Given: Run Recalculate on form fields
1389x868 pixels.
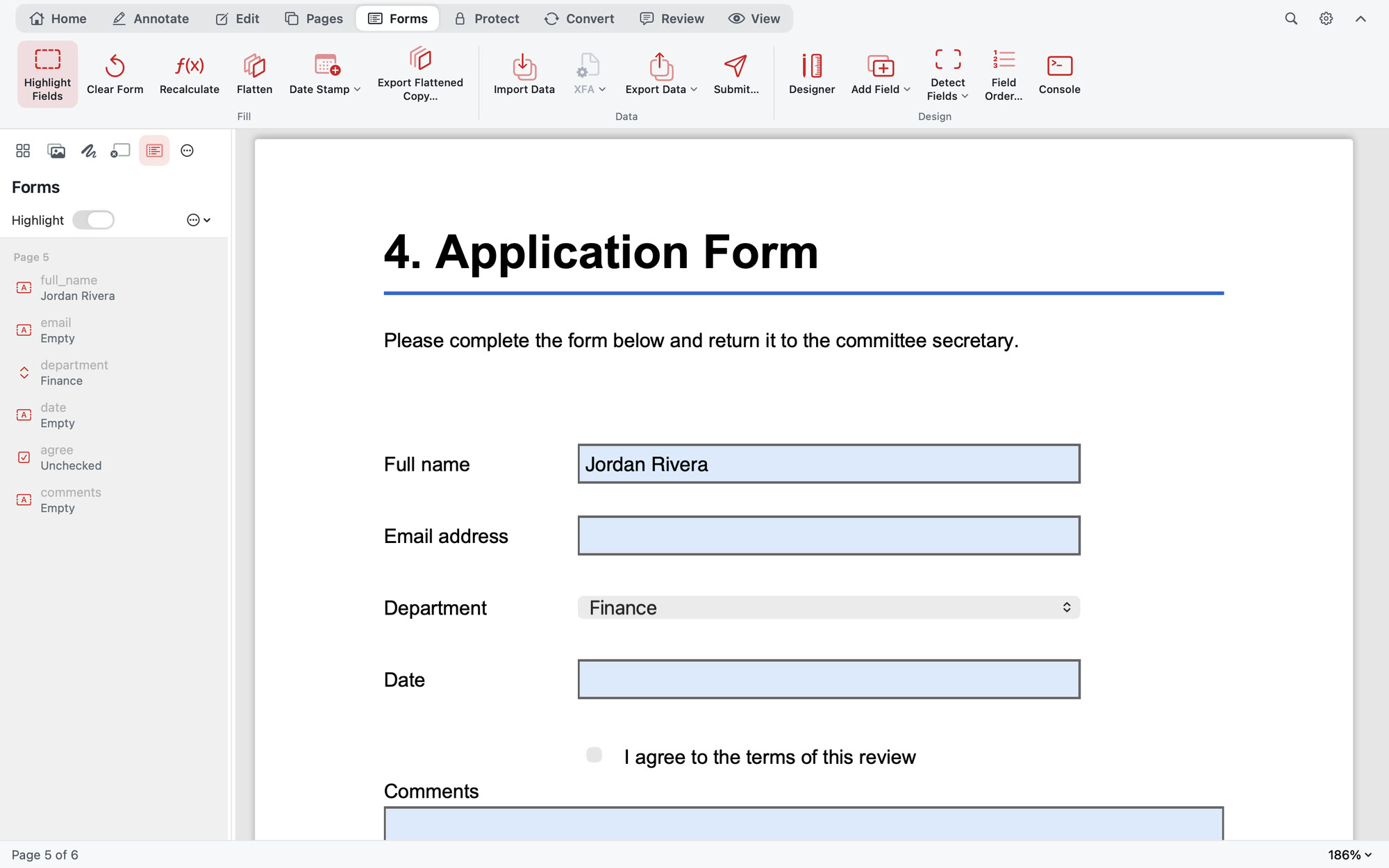Looking at the screenshot, I should pos(189,74).
